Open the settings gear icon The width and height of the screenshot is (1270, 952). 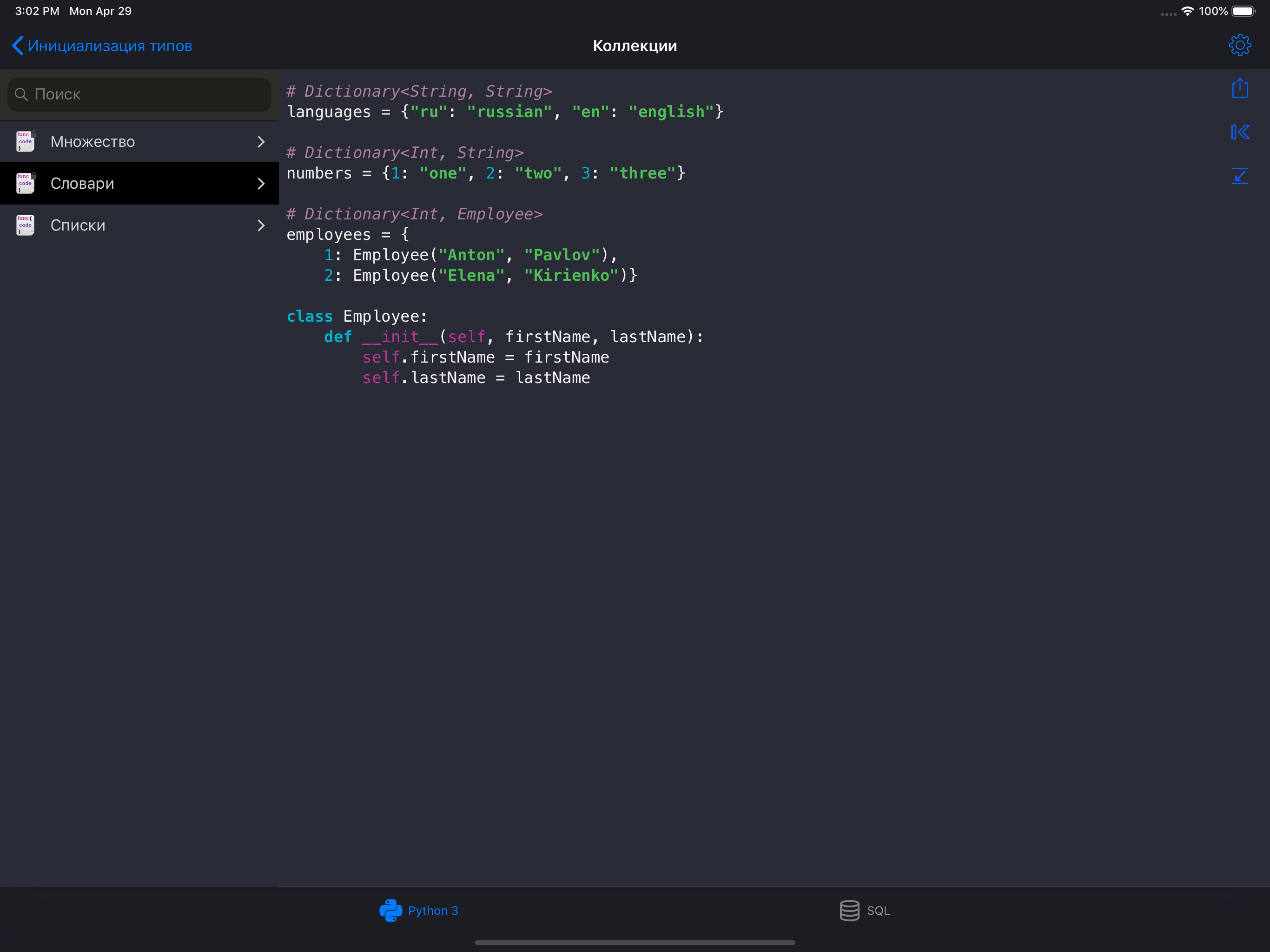(x=1240, y=45)
